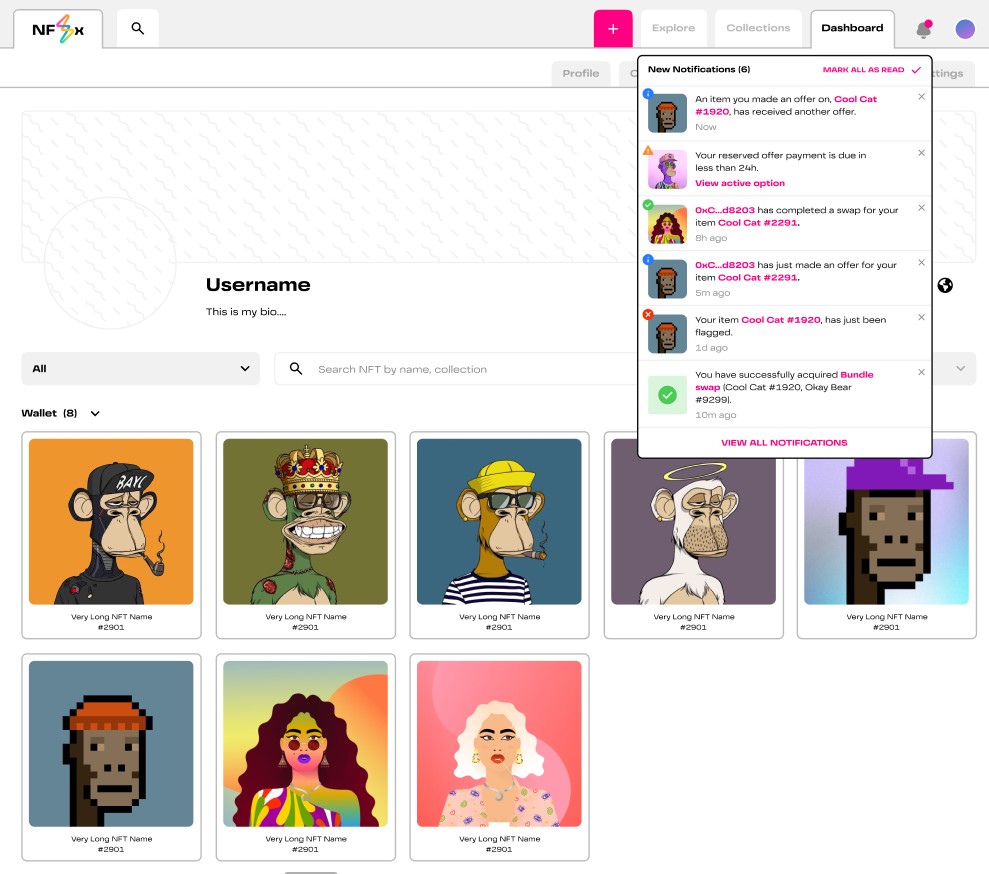Open the user avatar menu
The width and height of the screenshot is (989, 874).
tap(965, 29)
